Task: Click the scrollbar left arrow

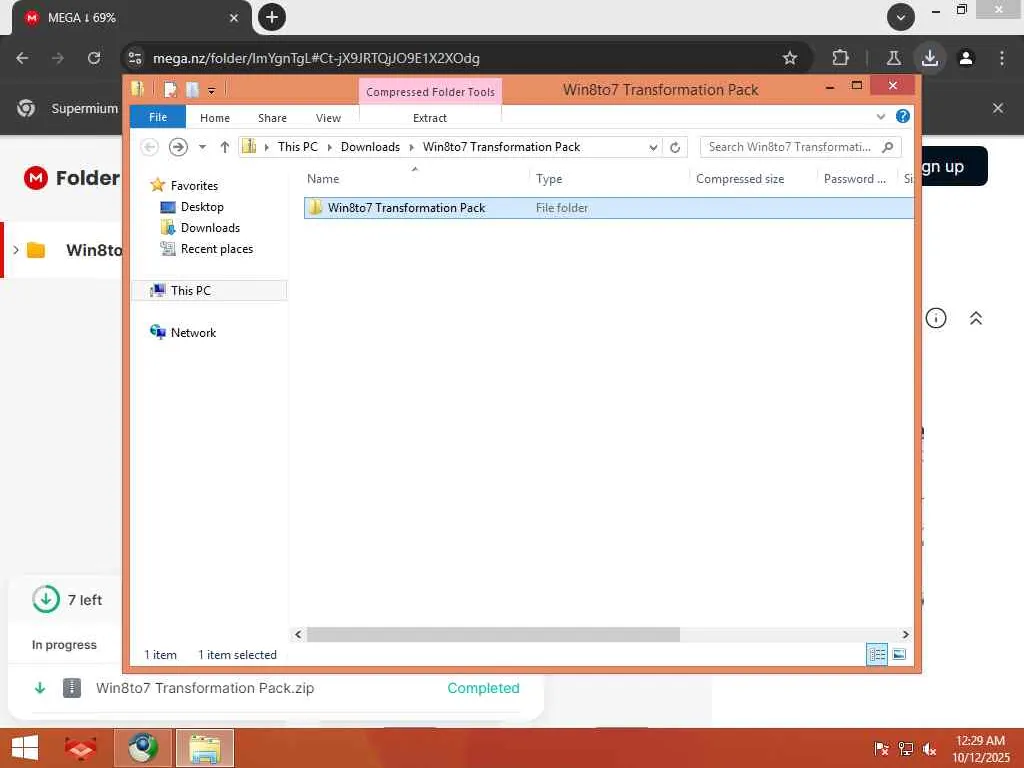Action: pos(298,634)
